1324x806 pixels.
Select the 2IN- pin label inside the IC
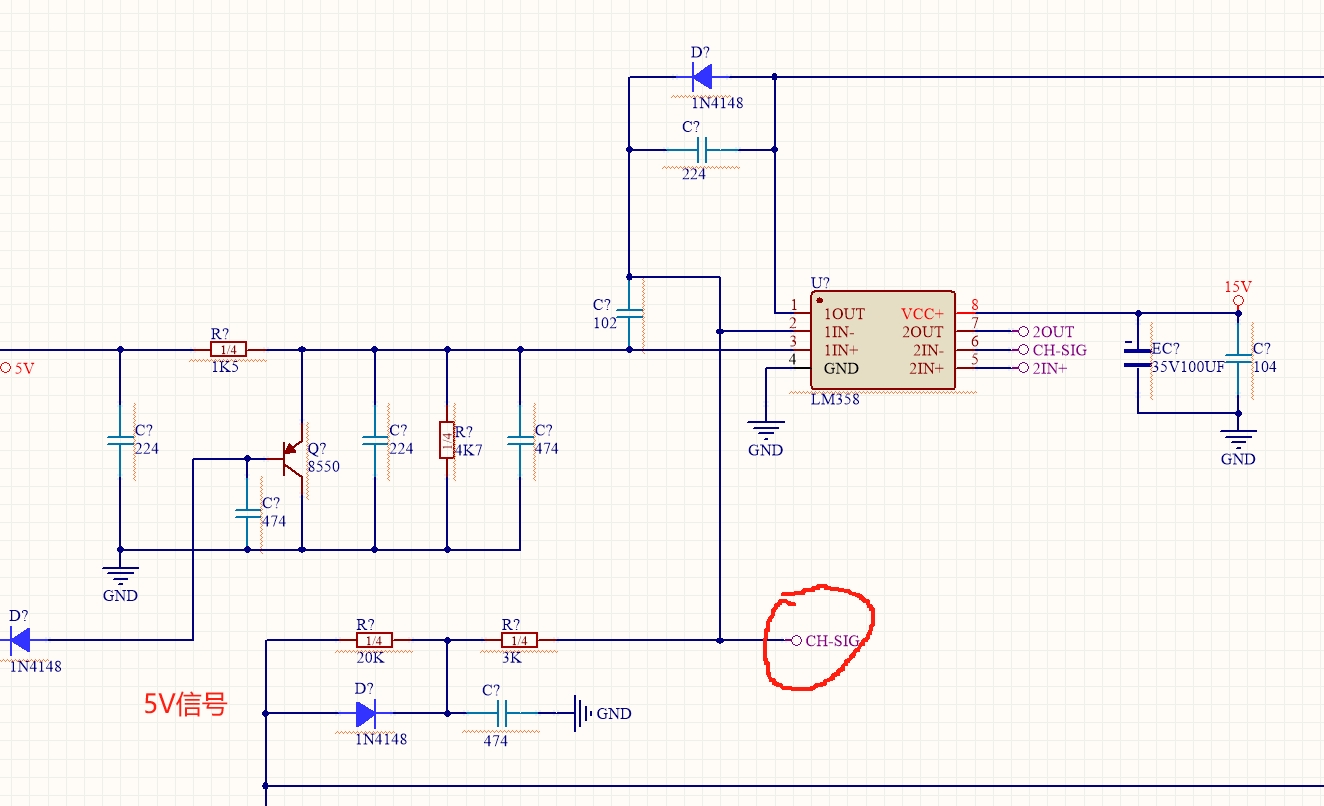pyautogui.click(x=927, y=350)
